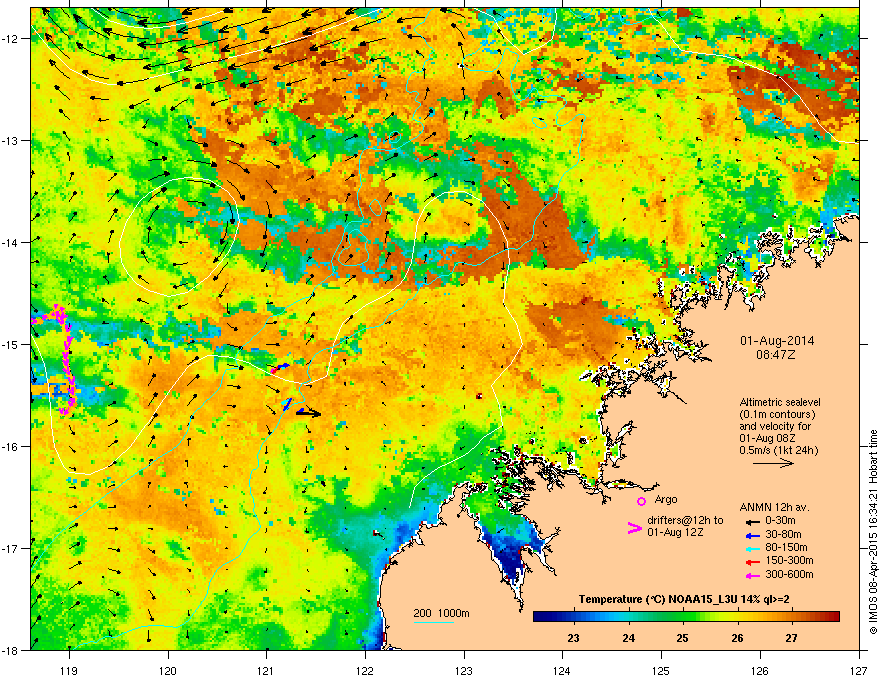Click longitude tick label 127
This screenshot has width=880, height=680.
point(859,670)
